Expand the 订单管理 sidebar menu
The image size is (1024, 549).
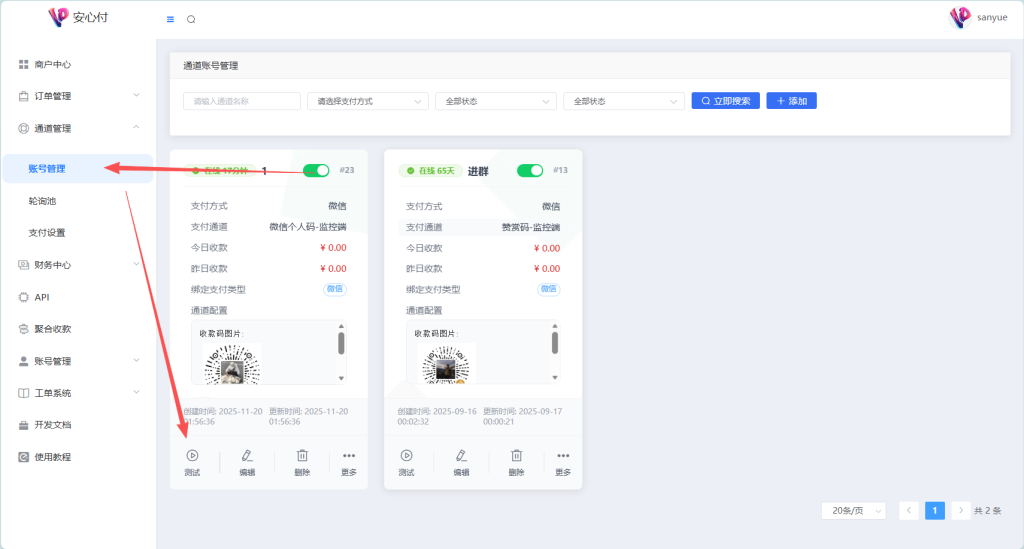[x=78, y=96]
